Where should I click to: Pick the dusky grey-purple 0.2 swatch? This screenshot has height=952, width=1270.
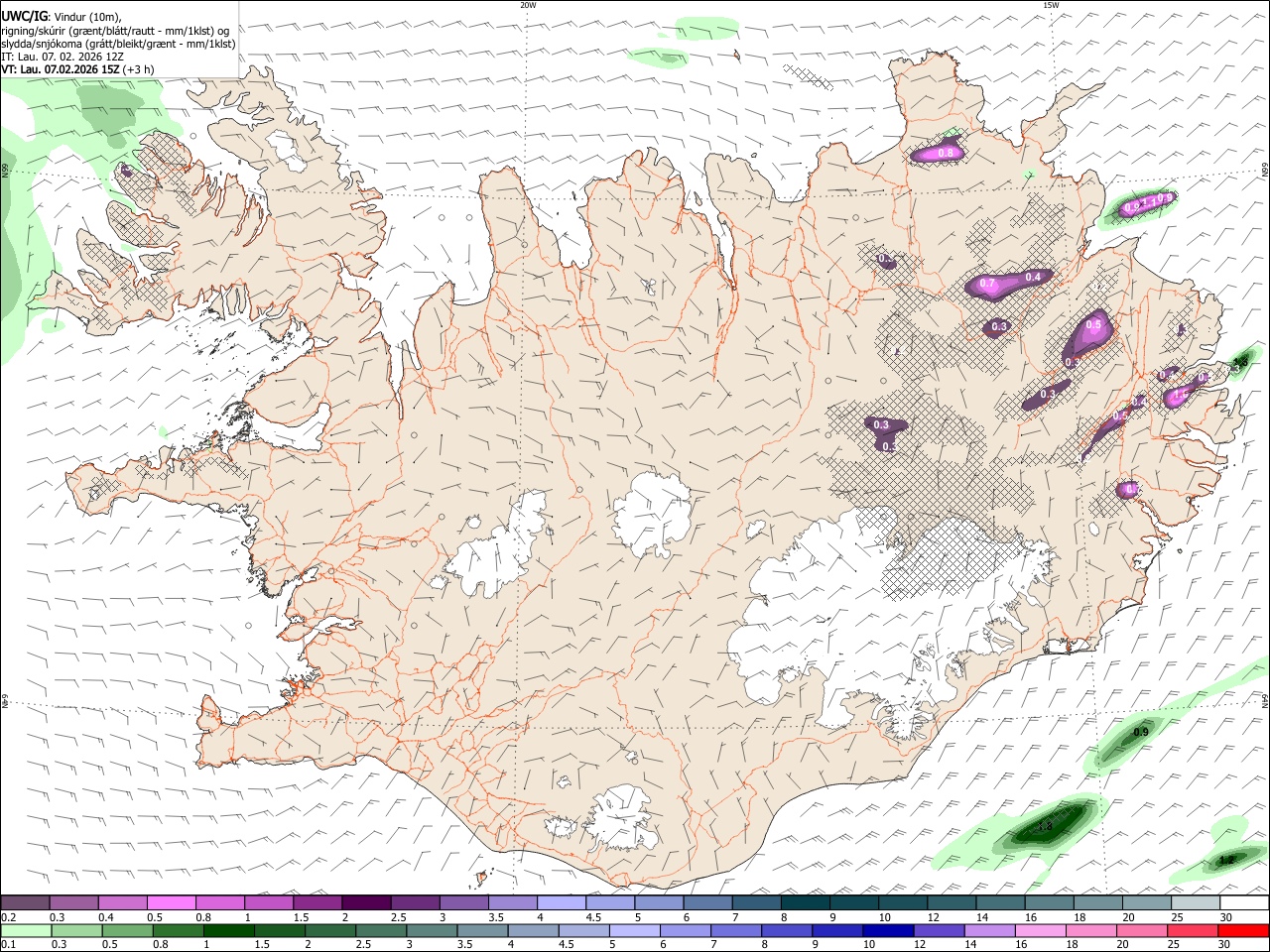pos(26,903)
